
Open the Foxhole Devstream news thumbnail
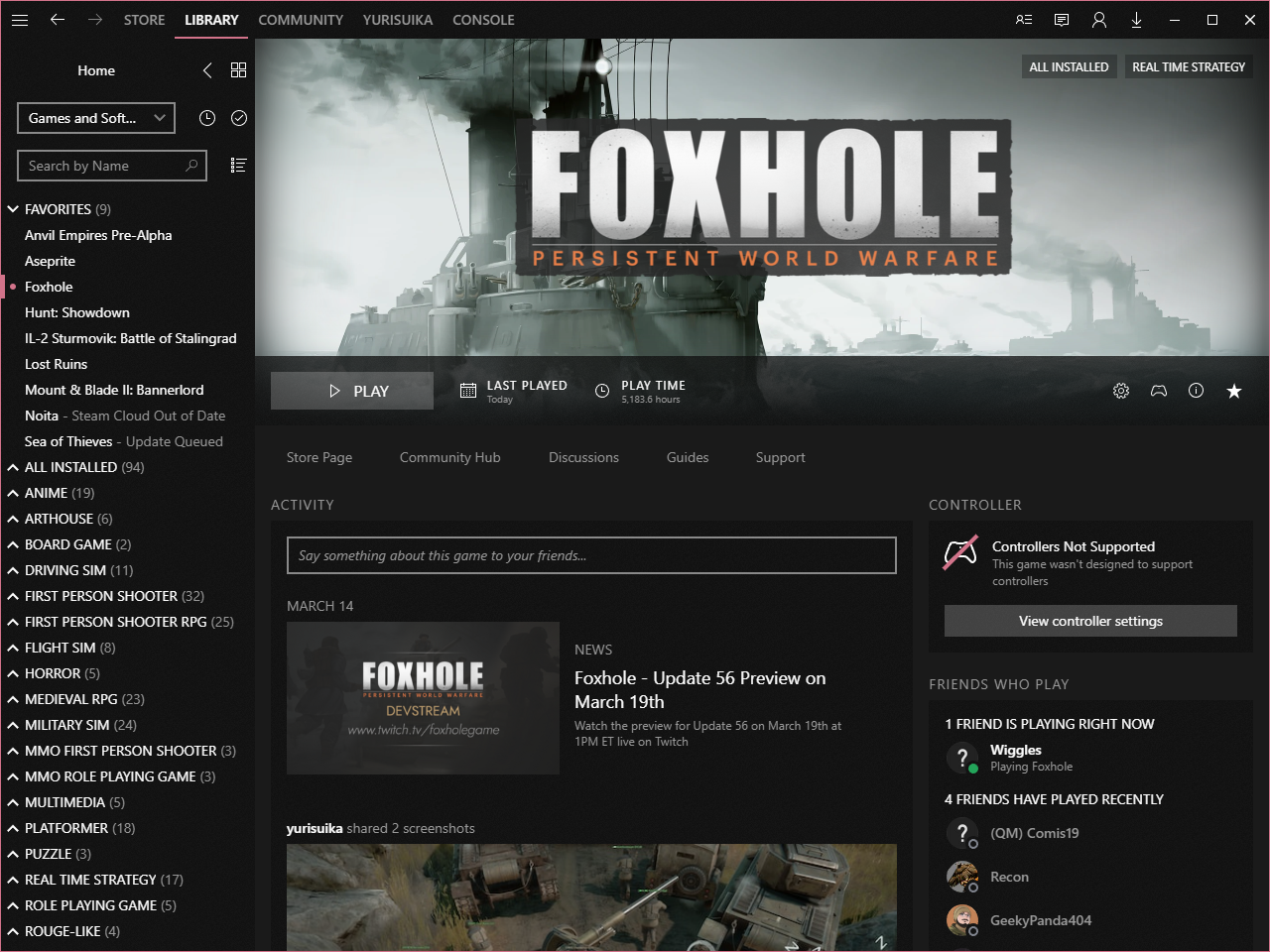click(x=423, y=698)
